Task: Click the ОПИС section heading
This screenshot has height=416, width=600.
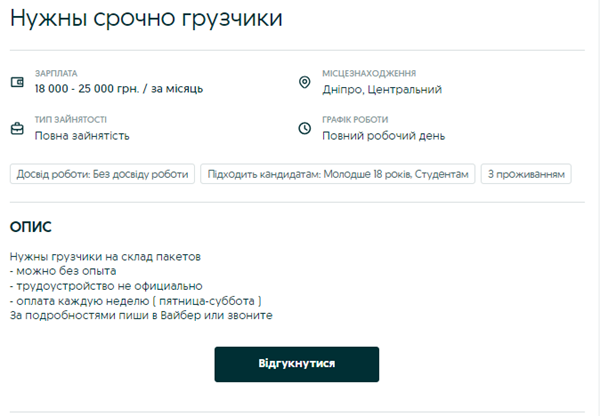Action: click(x=31, y=227)
